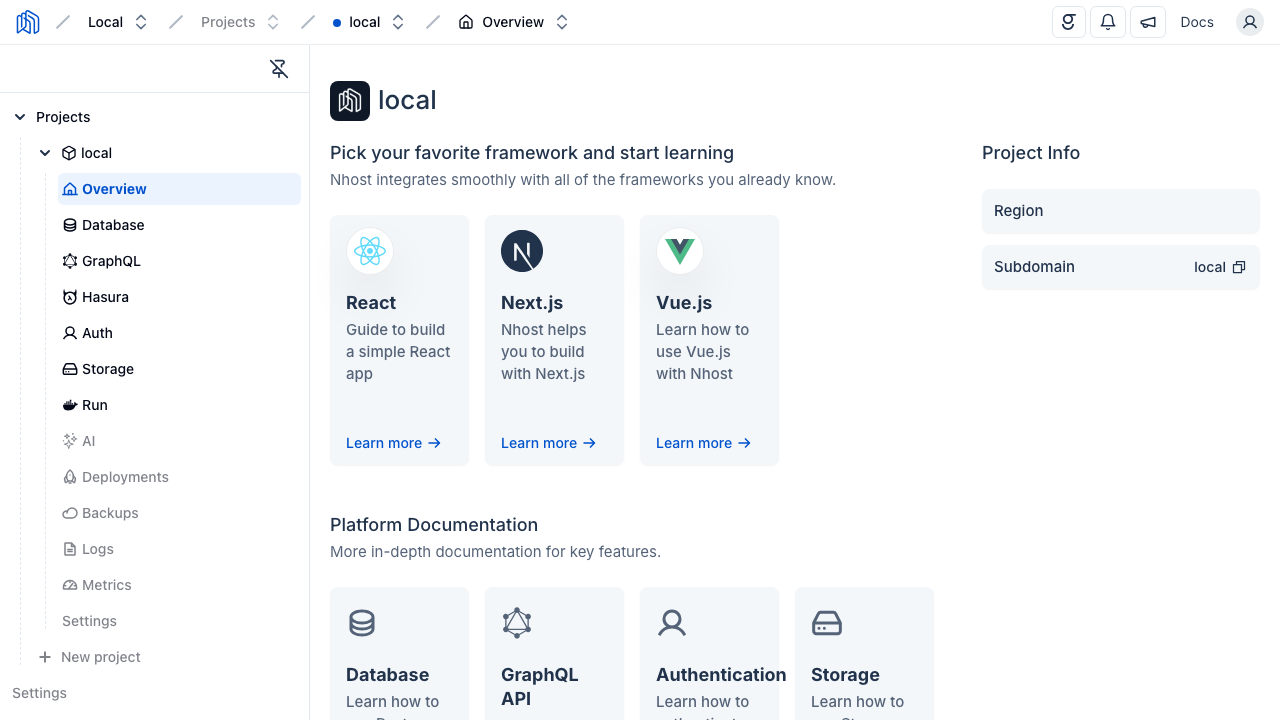Click the Next.js logo icon
1280x720 pixels.
pos(522,251)
